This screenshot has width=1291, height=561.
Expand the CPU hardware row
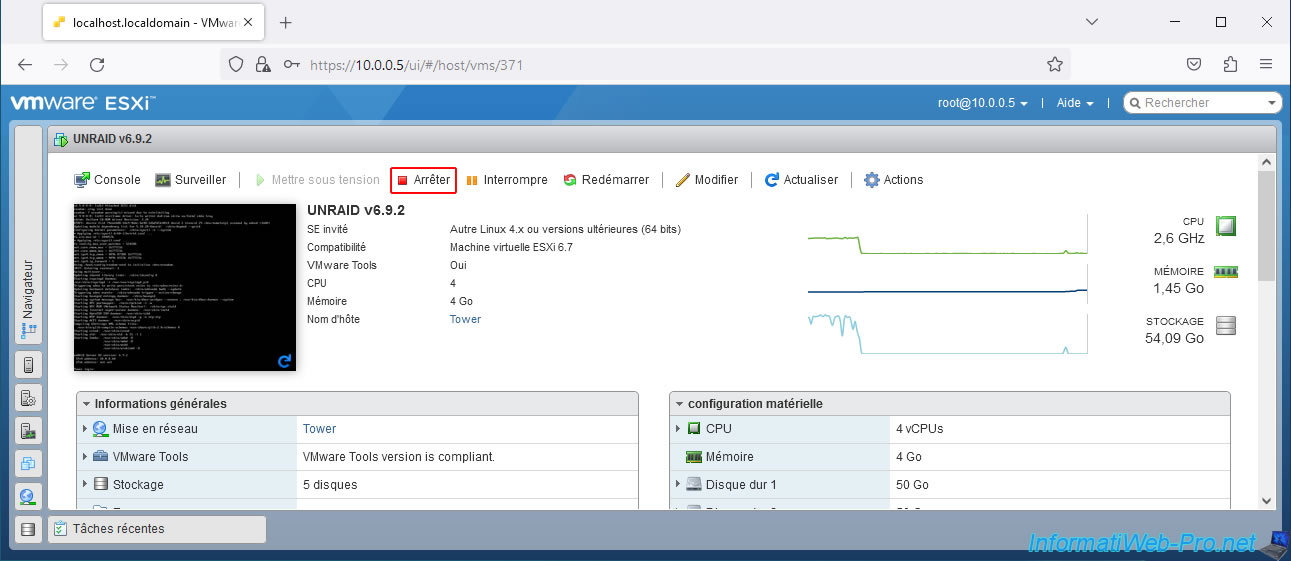(x=678, y=429)
